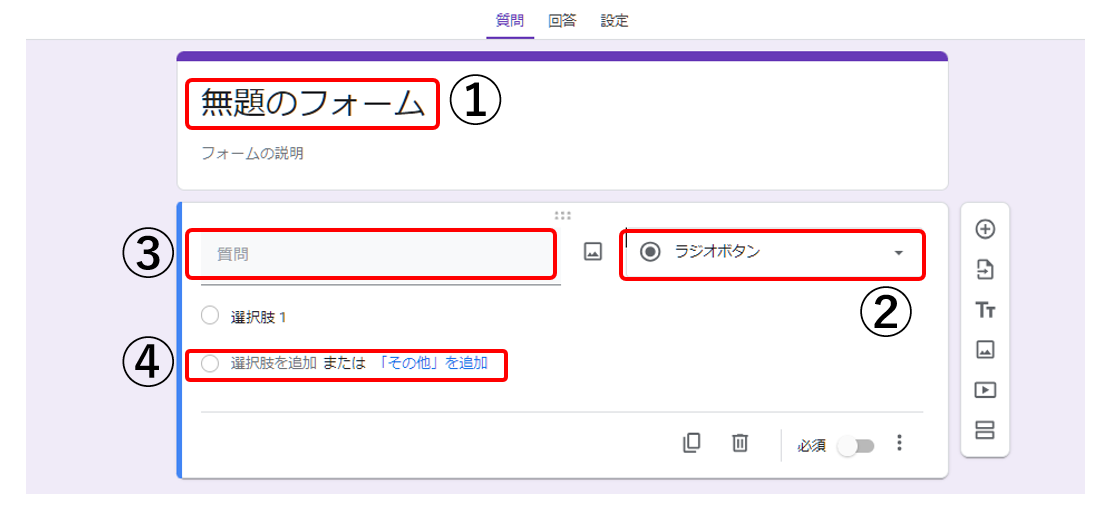Click the 無題のフォーム form title

point(313,104)
